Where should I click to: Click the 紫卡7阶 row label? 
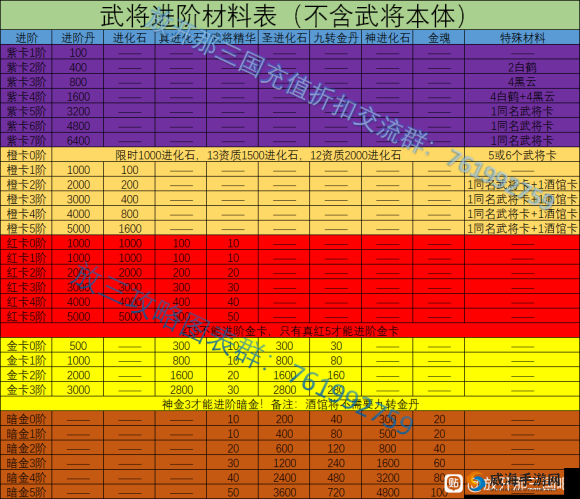(26, 141)
